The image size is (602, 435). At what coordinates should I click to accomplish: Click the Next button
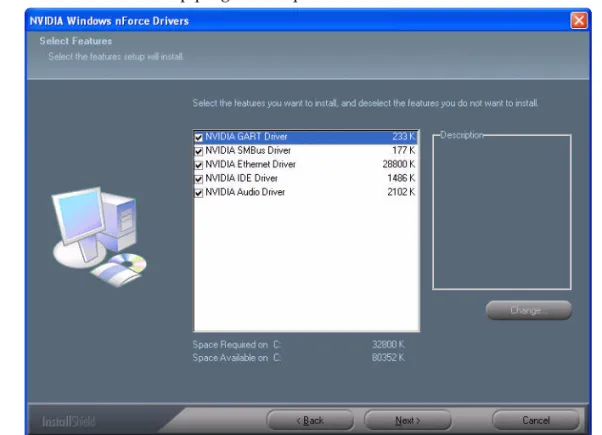[x=408, y=420]
